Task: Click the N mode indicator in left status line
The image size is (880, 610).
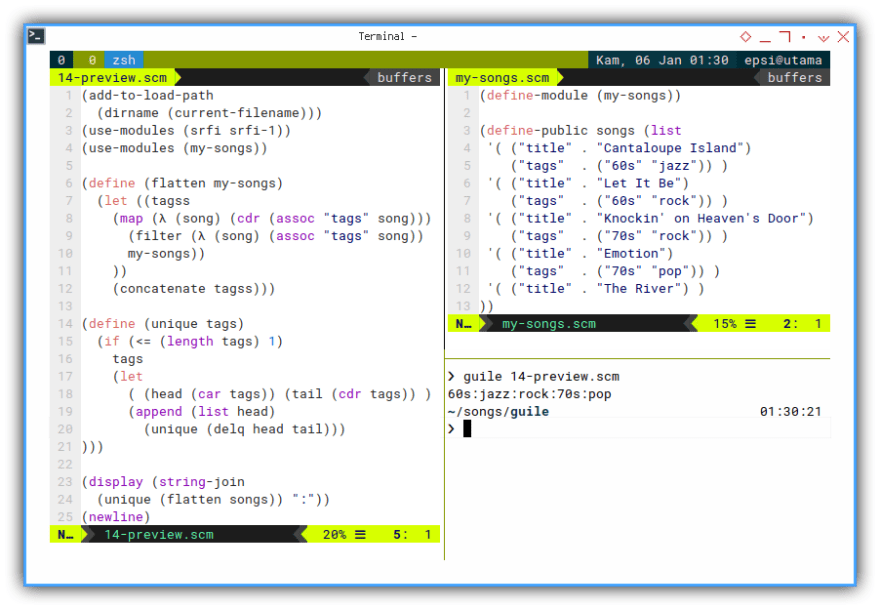Action: tap(66, 535)
